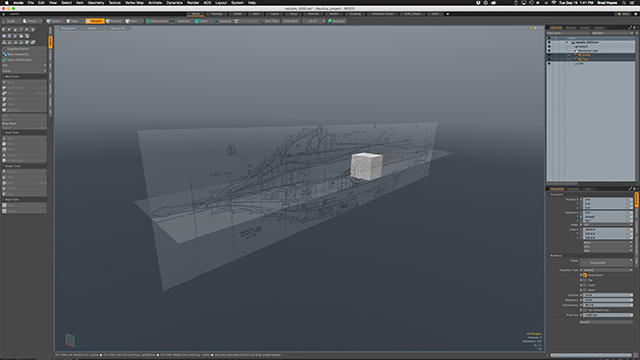This screenshot has width=640, height=360.
Task: Open the Action Center dropdown
Action: point(157,21)
